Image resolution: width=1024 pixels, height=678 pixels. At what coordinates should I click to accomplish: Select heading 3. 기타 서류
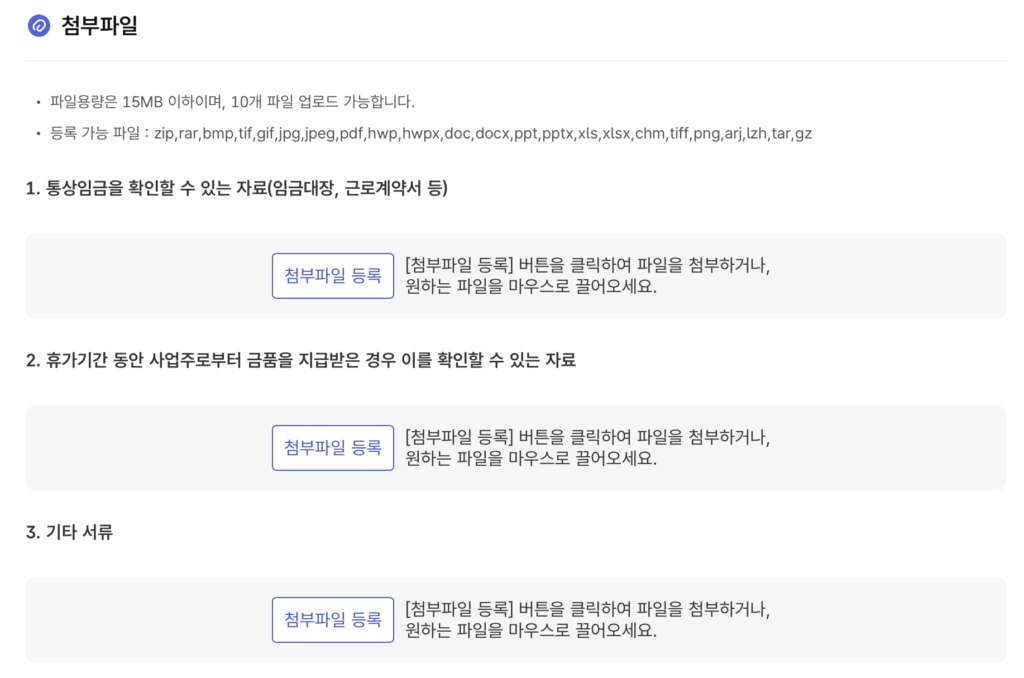(69, 532)
